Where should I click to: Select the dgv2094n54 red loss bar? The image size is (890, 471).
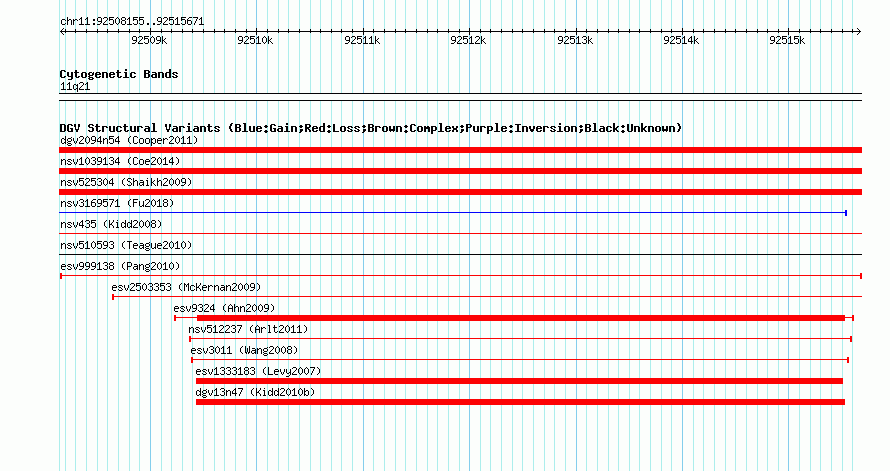coord(460,150)
